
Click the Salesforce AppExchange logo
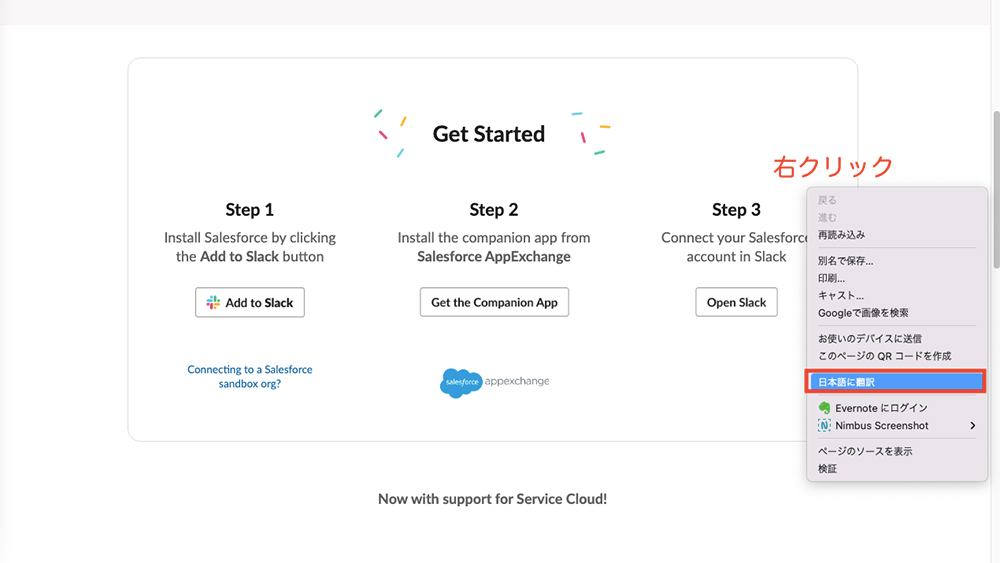494,383
